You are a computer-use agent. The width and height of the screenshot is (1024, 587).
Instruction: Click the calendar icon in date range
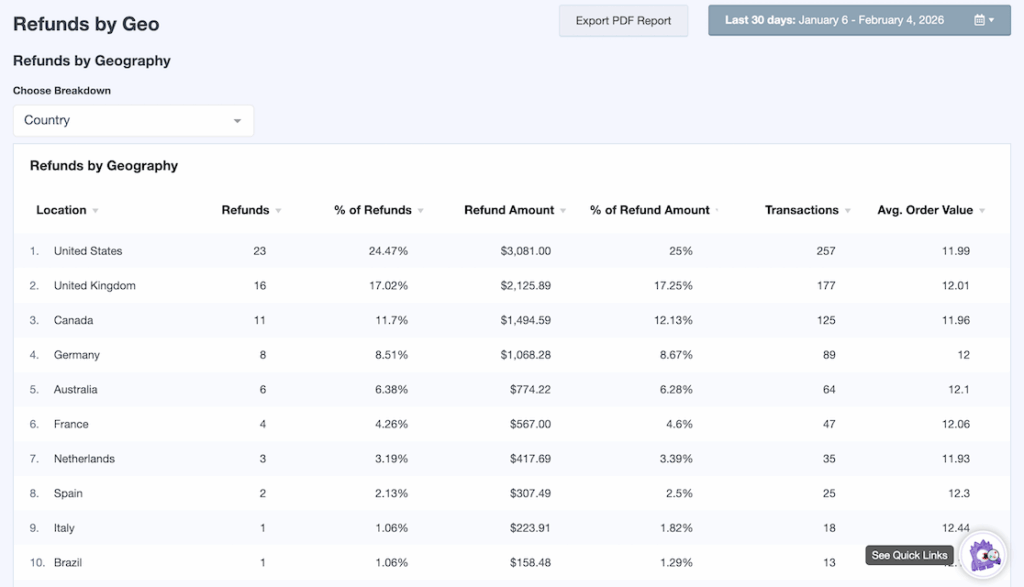pyautogui.click(x=980, y=20)
